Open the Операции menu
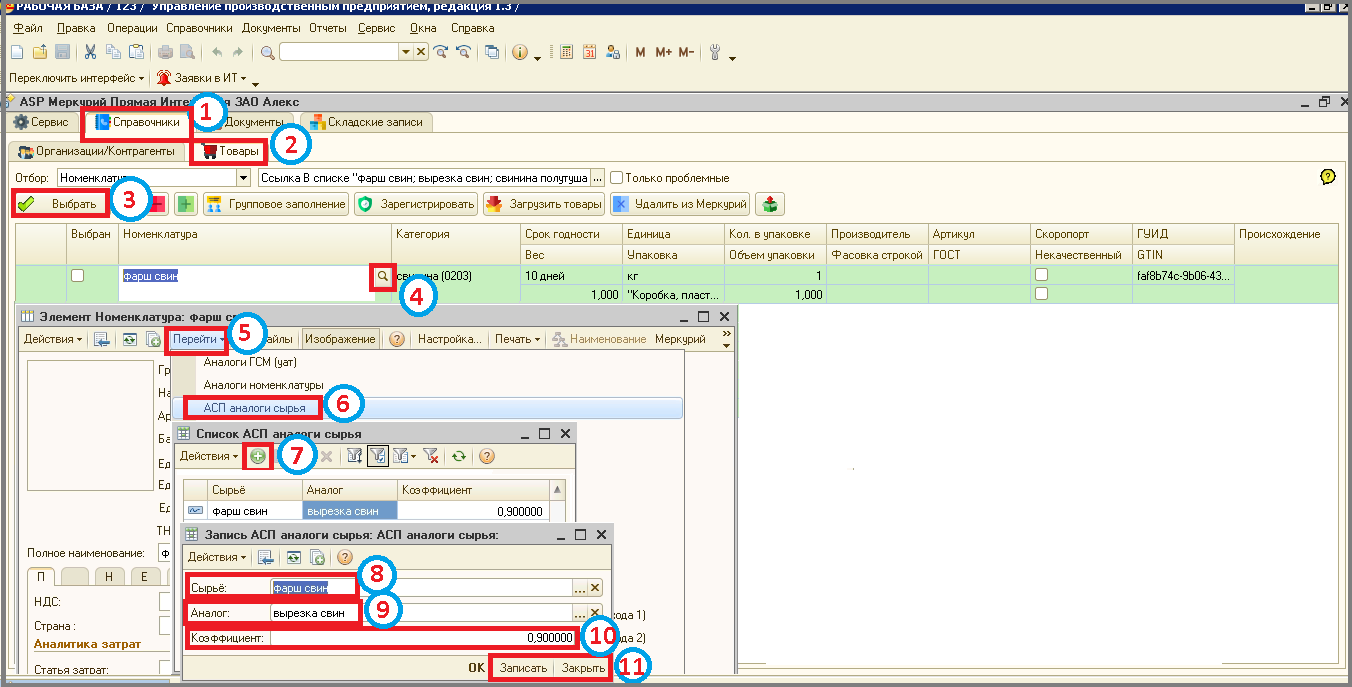The image size is (1352, 687). coord(133,28)
